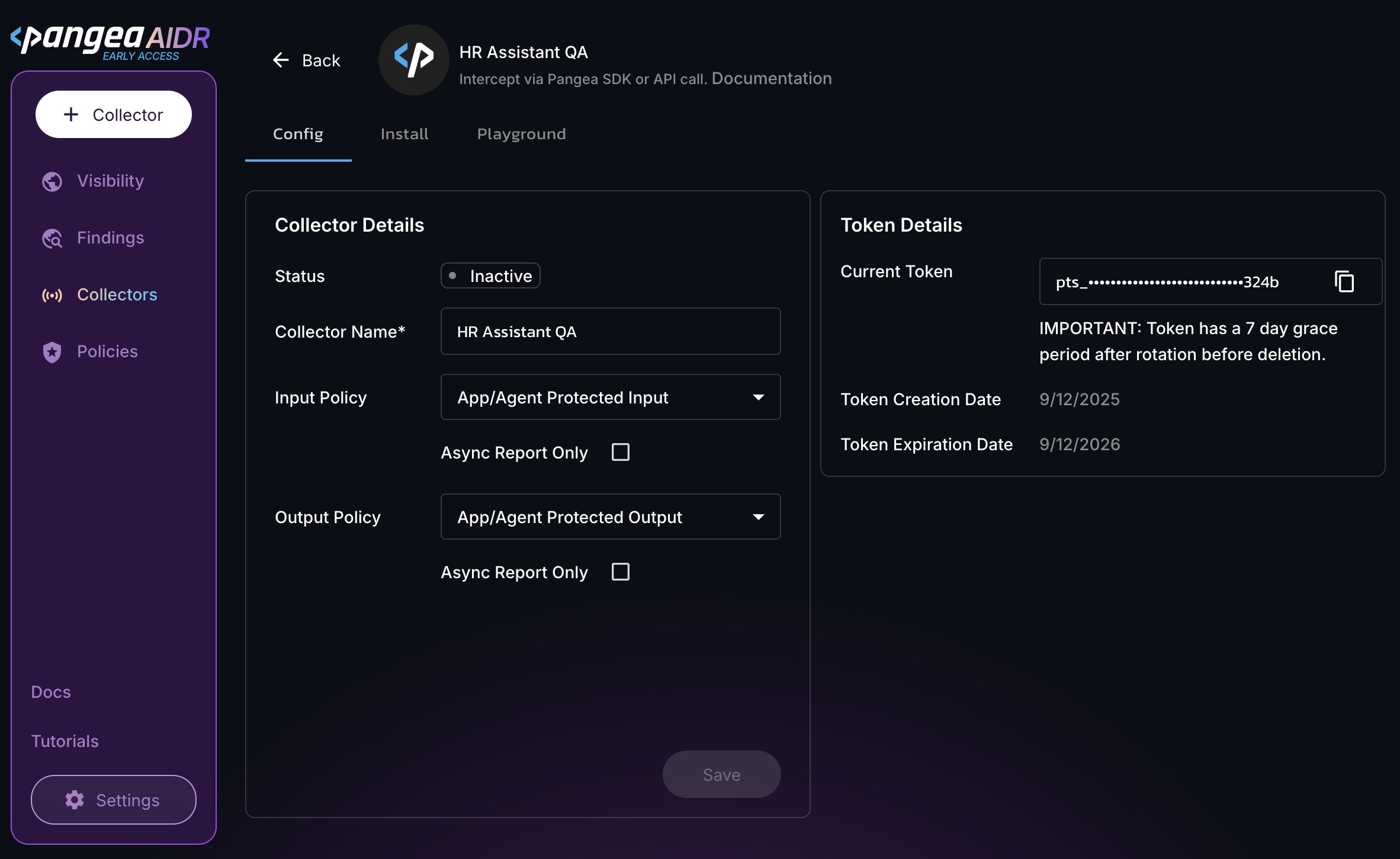The image size is (1400, 859).
Task: Click the Collector Name input field
Action: [x=610, y=331]
